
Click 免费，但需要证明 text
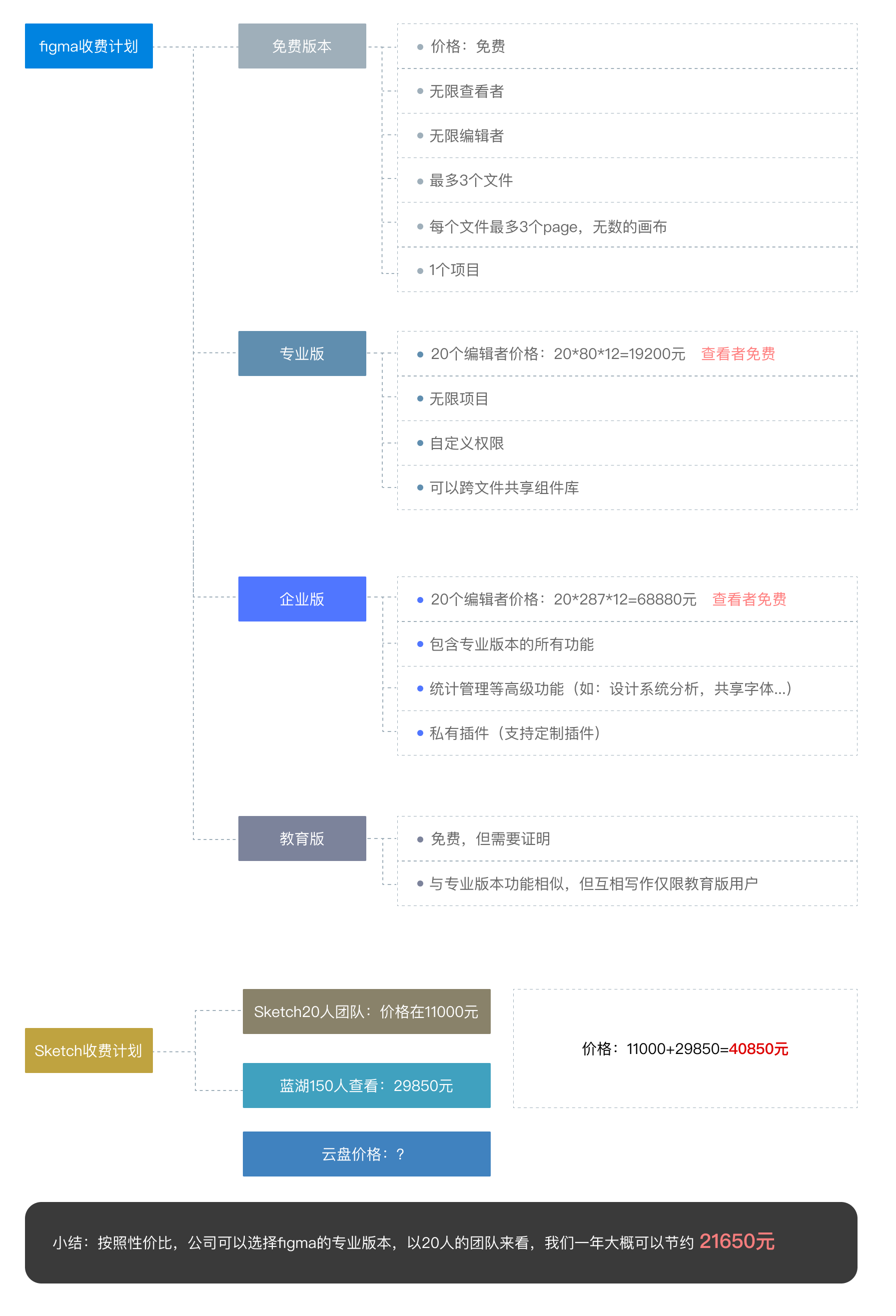(490, 838)
